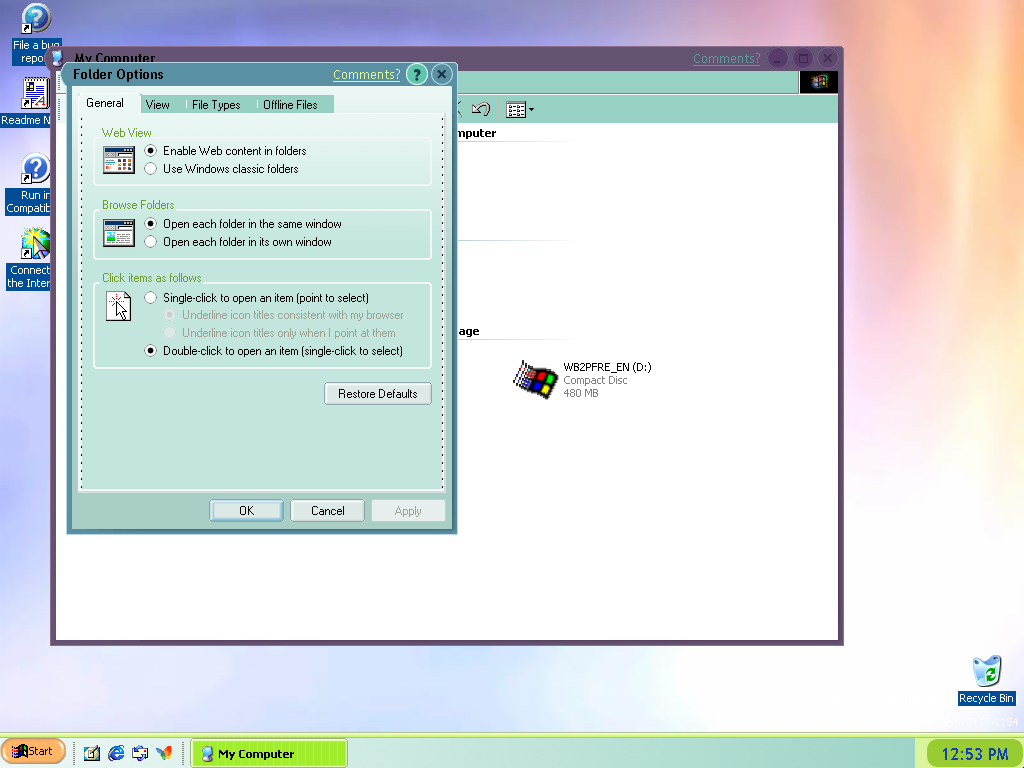Choose Use Windows classic folders option

150,169
